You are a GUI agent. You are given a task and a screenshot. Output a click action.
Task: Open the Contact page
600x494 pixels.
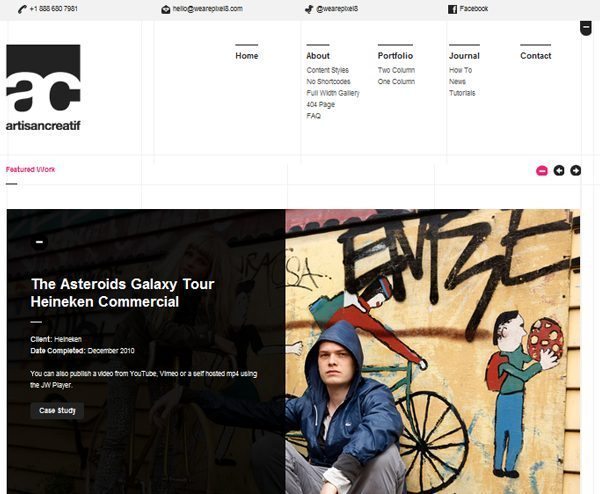tap(536, 56)
